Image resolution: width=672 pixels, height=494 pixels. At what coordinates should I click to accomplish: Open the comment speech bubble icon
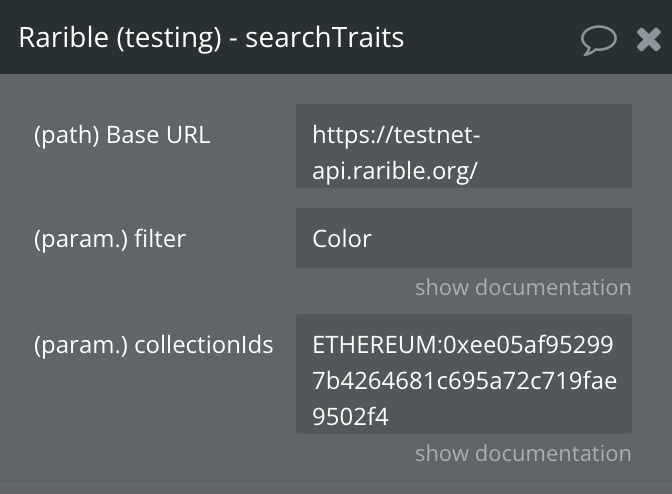pos(599,40)
